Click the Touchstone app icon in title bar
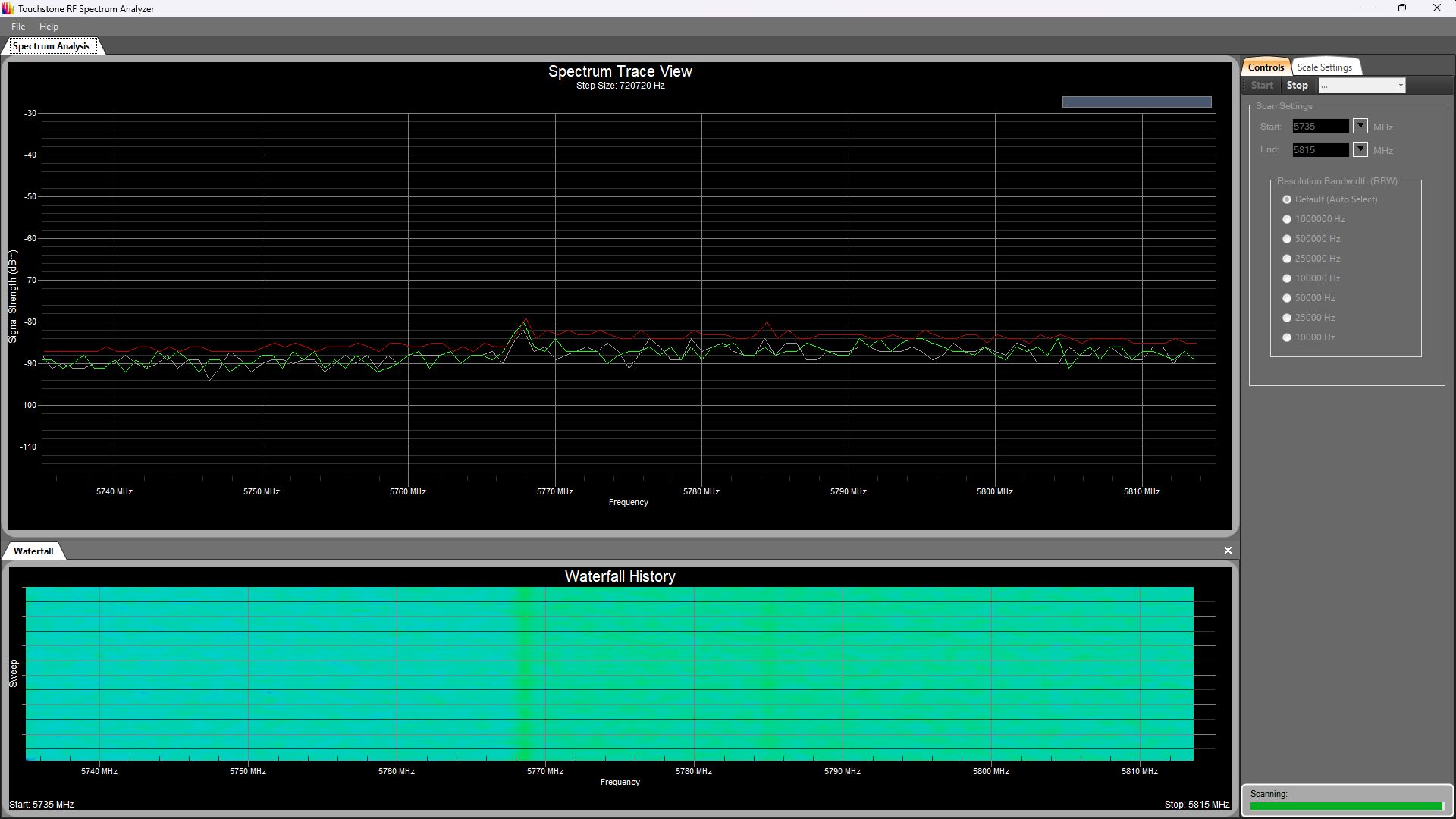Viewport: 1456px width, 819px height. tap(8, 8)
